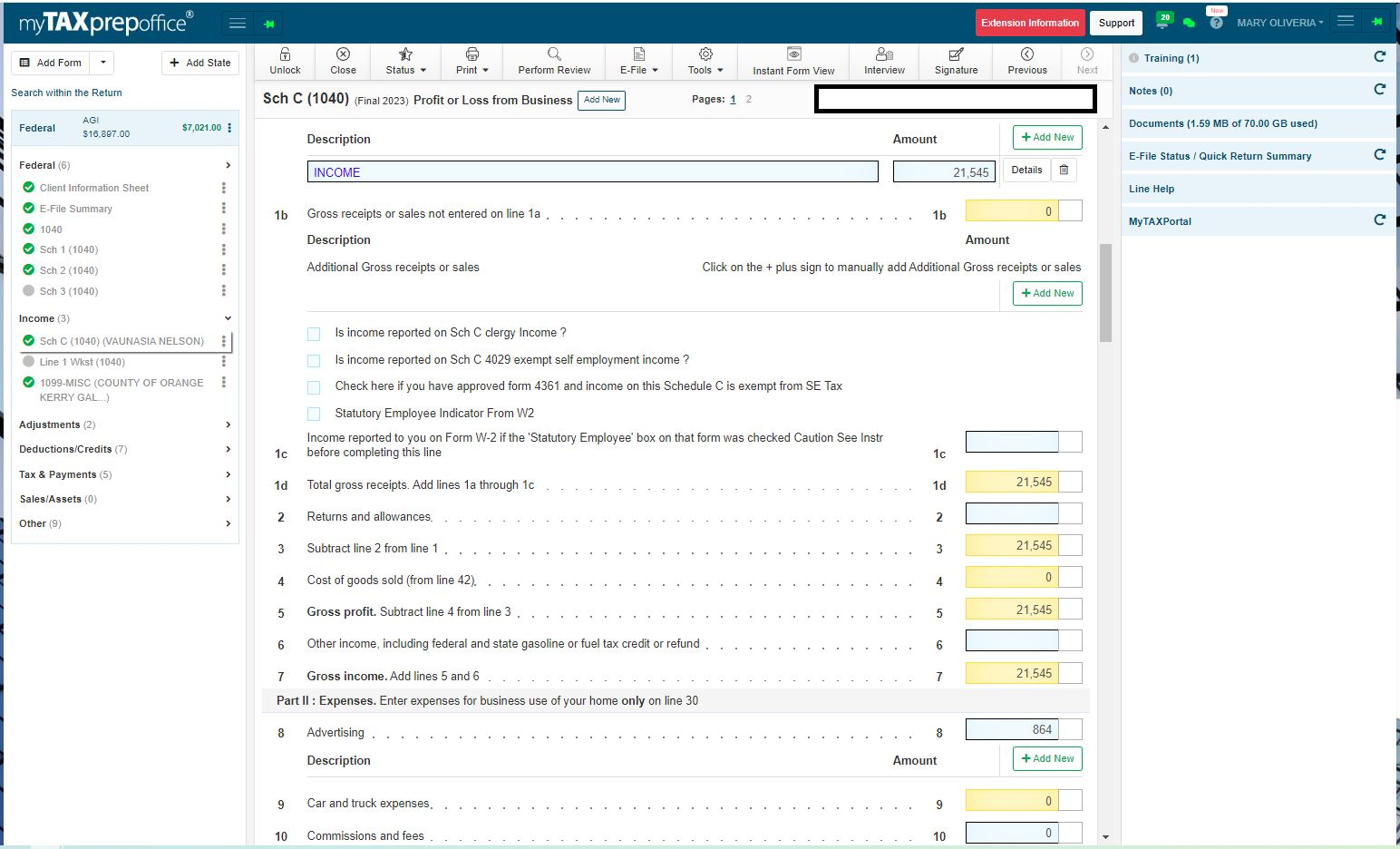This screenshot has width=1400, height=849.
Task: Delete the INCOME row with trash icon
Action: [1065, 170]
